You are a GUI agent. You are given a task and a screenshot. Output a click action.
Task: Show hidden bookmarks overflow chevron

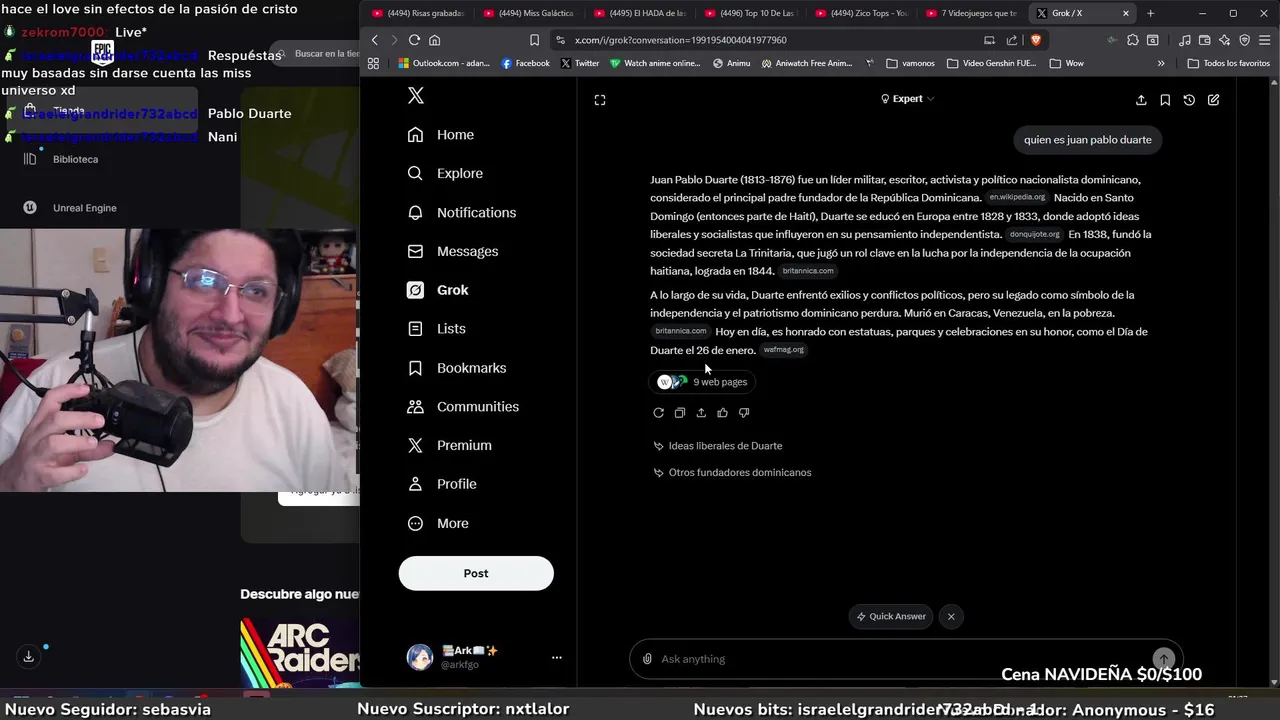(x=1161, y=63)
